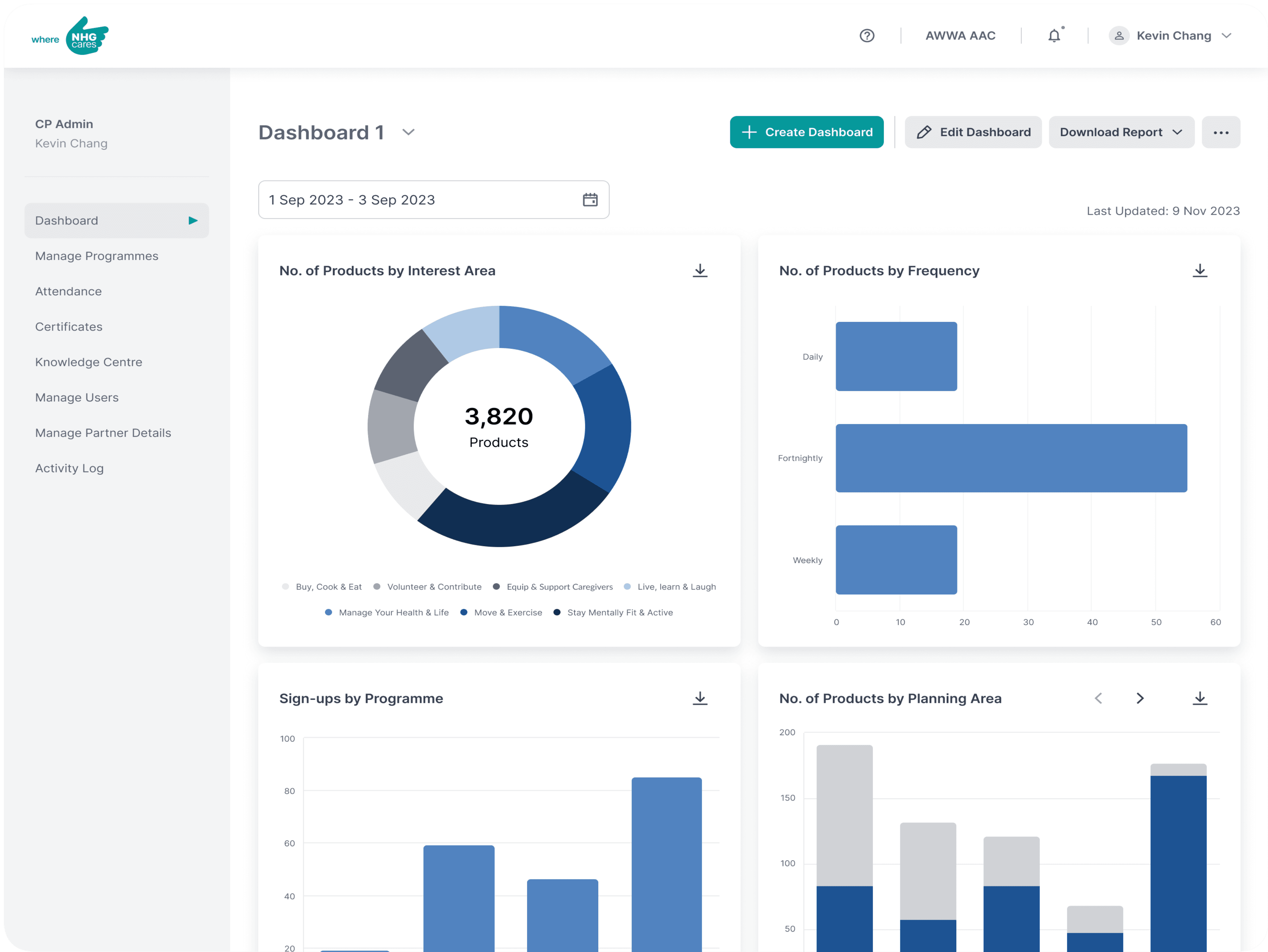Click the Last Updated: 9 Nov 2023 text
This screenshot has width=1268, height=952.
pyautogui.click(x=1163, y=211)
